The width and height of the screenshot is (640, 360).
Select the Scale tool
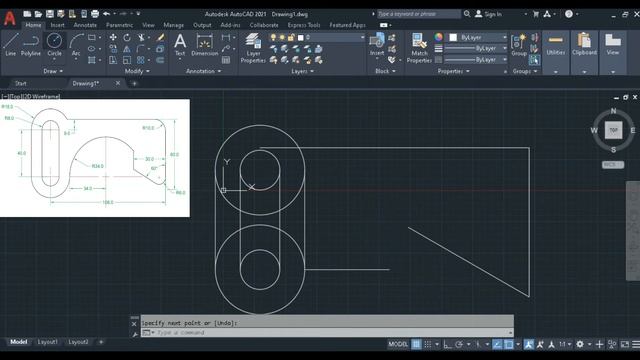click(127, 60)
